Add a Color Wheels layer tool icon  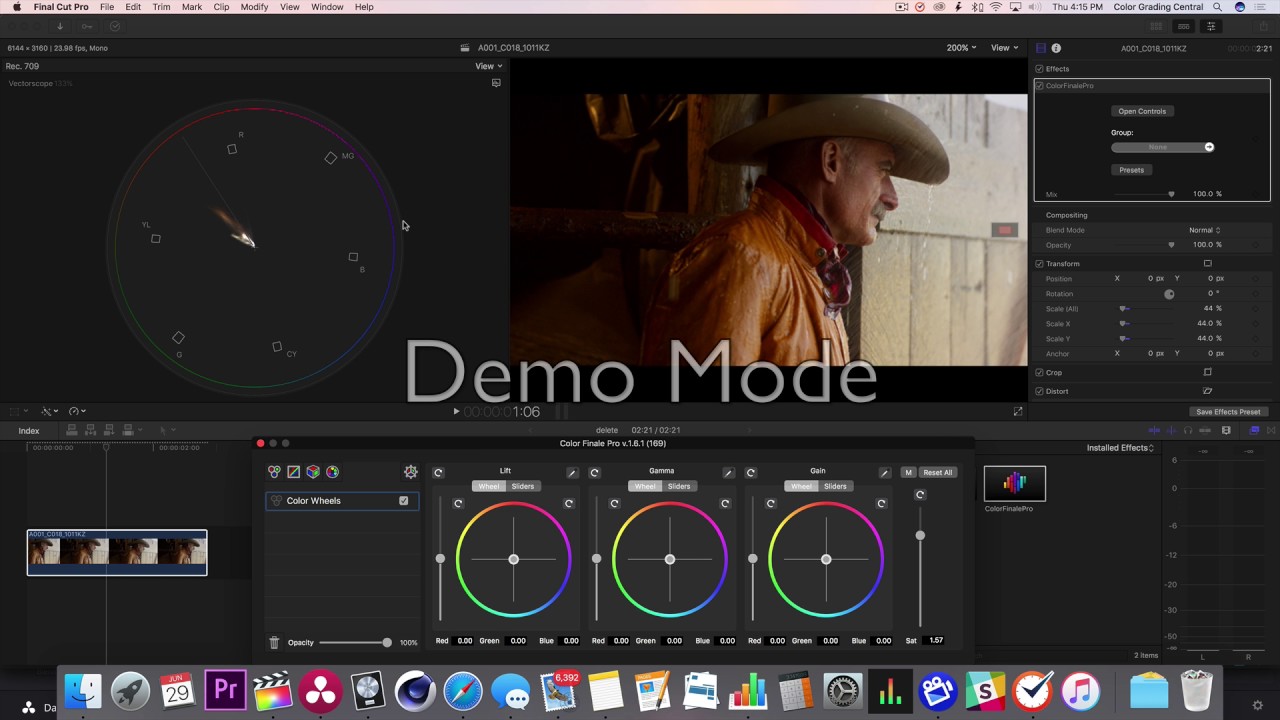tap(274, 472)
